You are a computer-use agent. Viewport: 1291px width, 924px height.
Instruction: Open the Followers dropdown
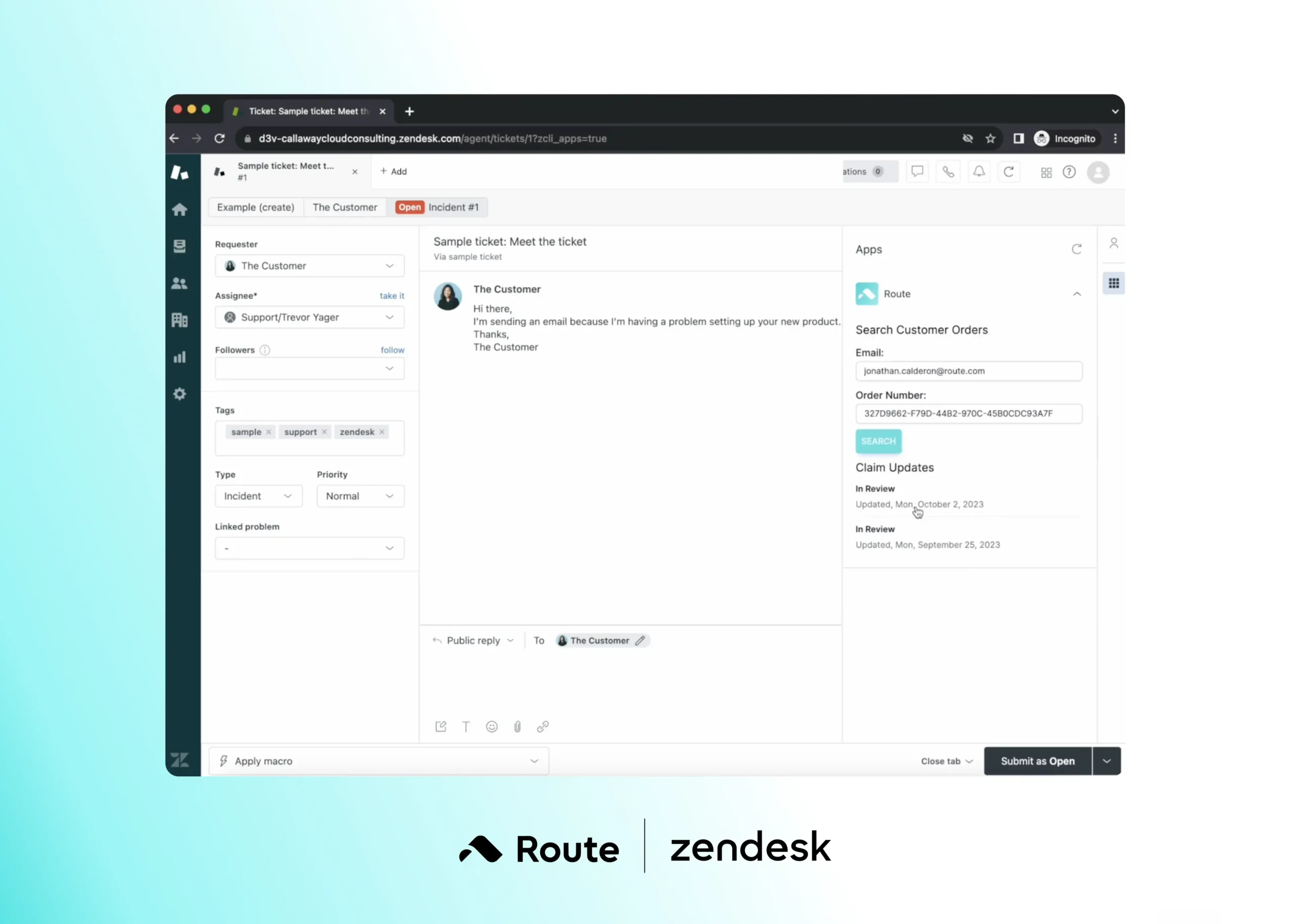(x=310, y=368)
